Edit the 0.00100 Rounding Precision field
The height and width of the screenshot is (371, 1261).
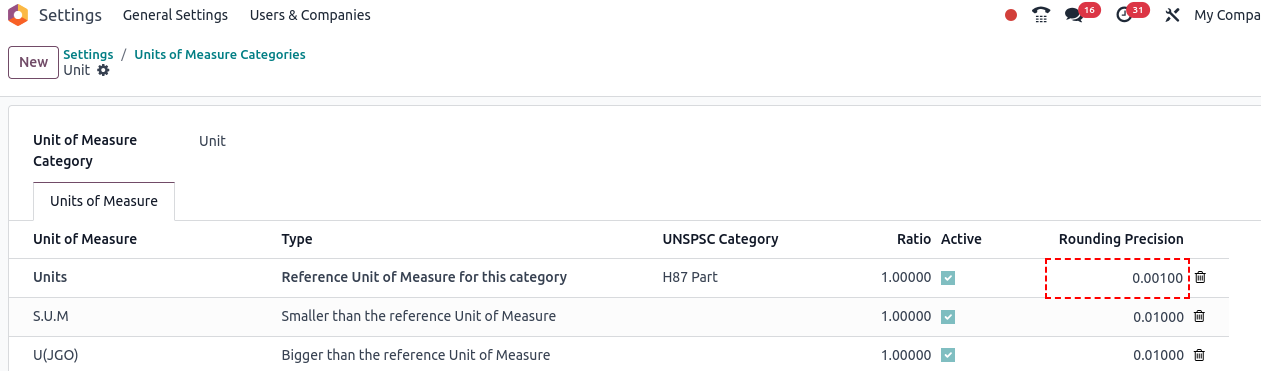point(1117,278)
